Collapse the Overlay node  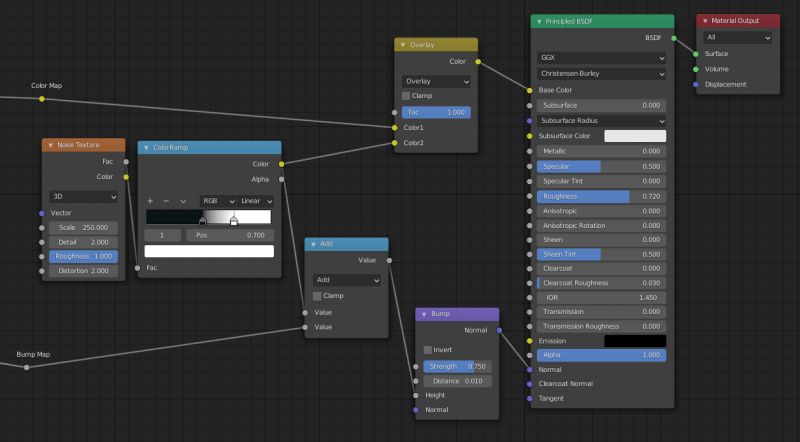(403, 45)
